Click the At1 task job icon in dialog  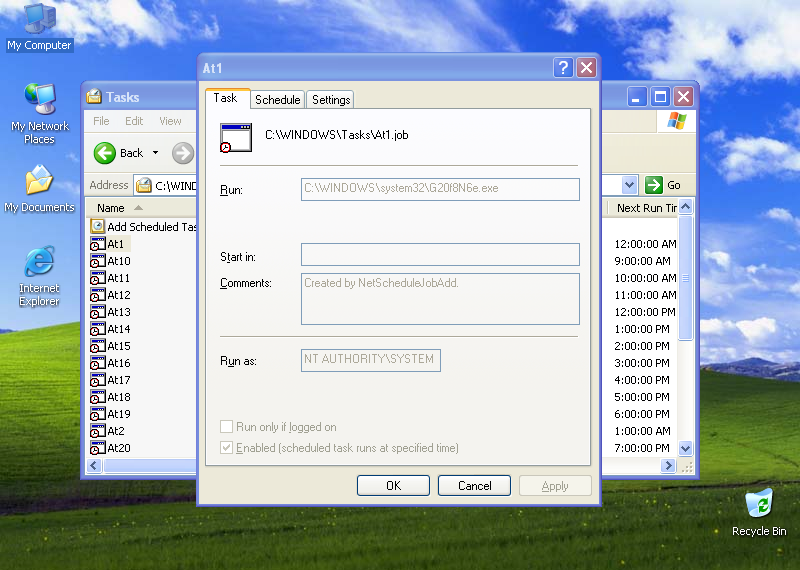[x=236, y=137]
